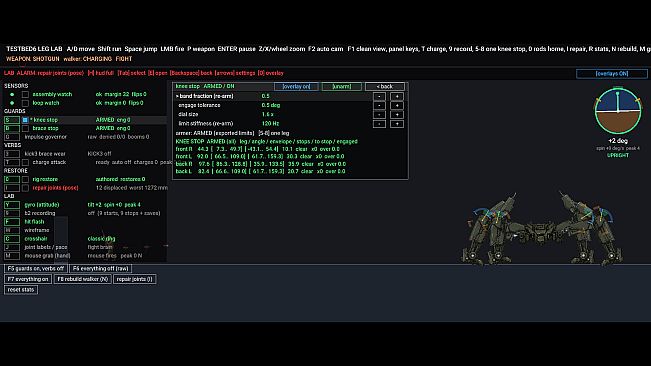
Task: Click the M key box for mouse grab
Action: click(x=12, y=256)
